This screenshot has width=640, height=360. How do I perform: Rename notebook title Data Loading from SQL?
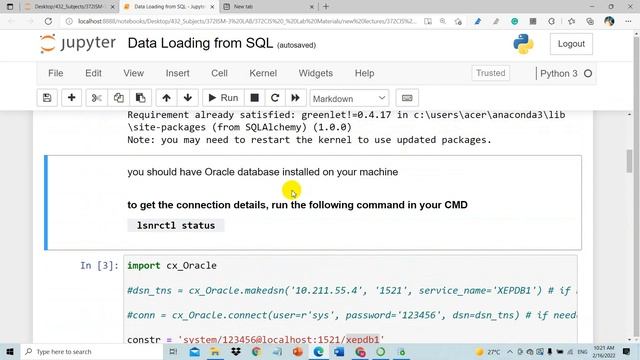coord(200,43)
